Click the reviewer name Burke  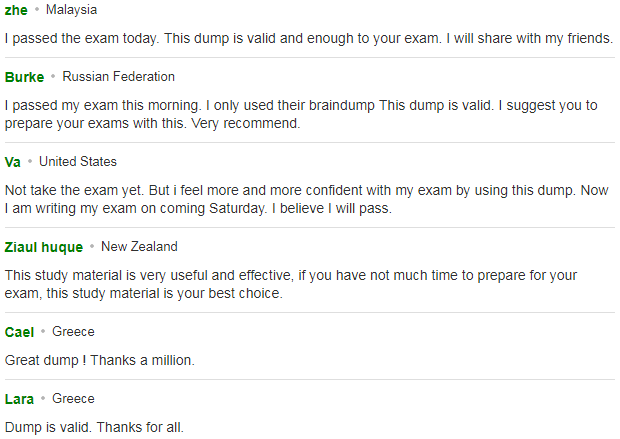coord(25,77)
